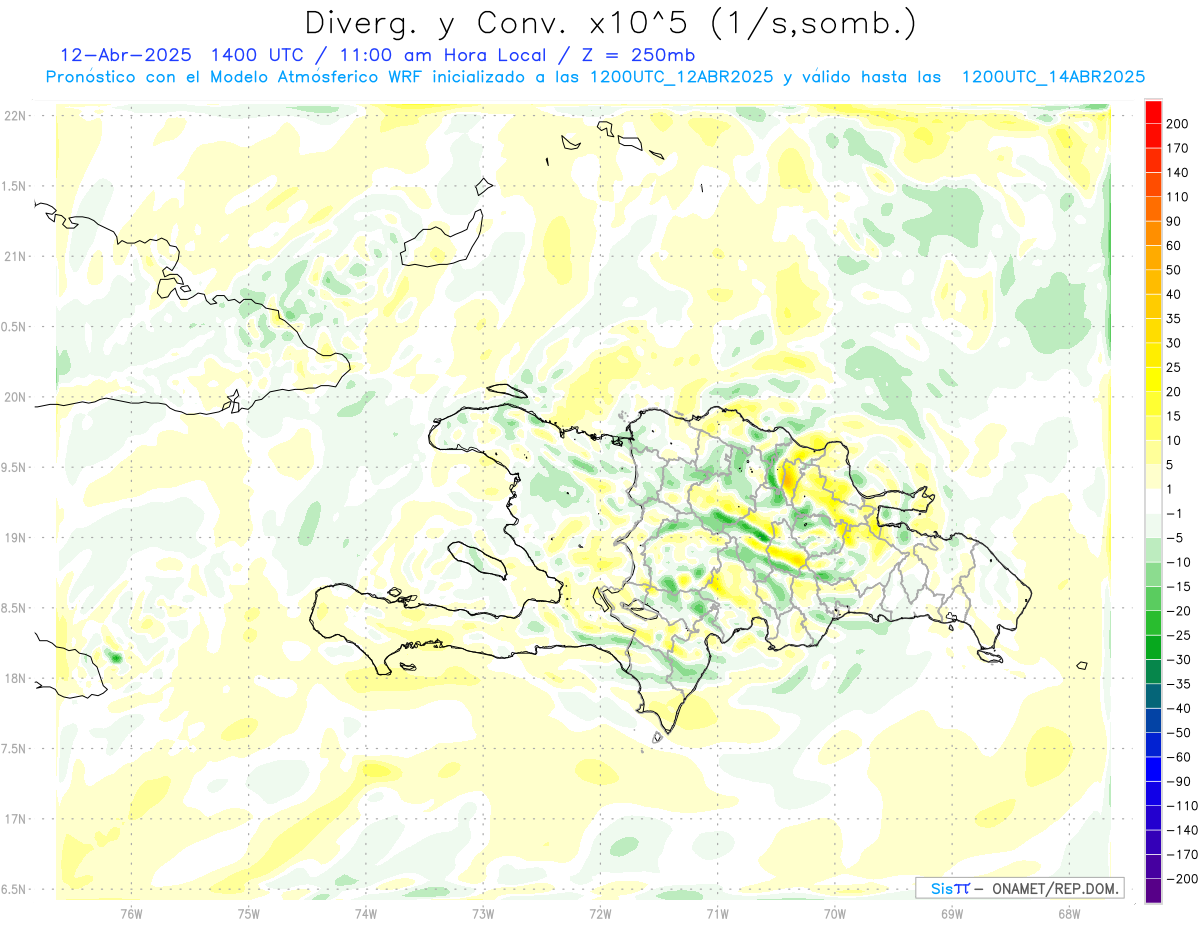The image size is (1200, 927).
Task: Click the 17N latitude label
Action: pyautogui.click(x=15, y=819)
